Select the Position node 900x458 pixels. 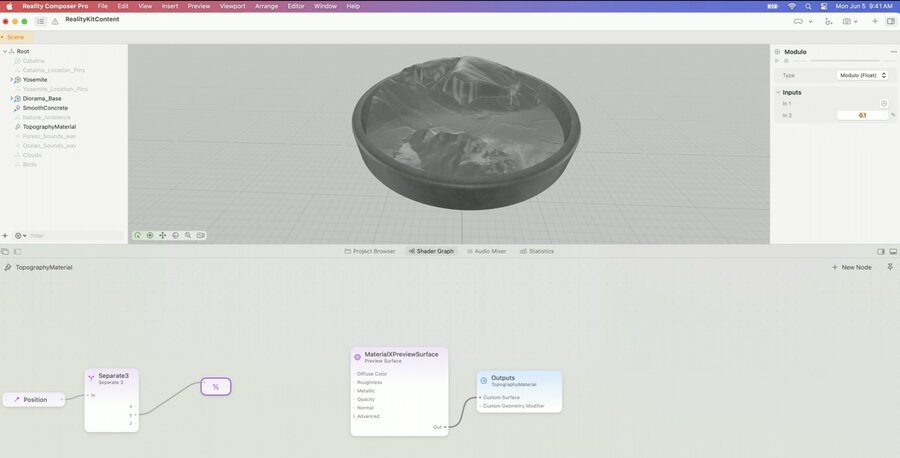34,399
